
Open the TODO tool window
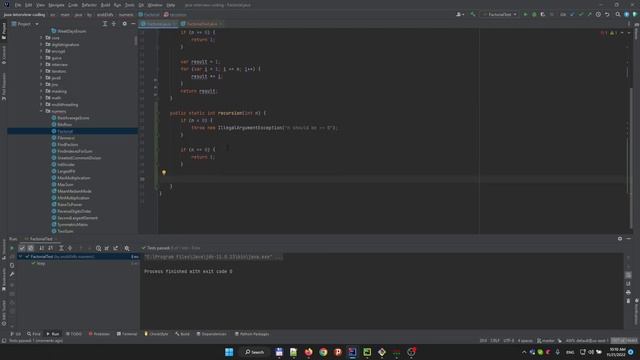[x=74, y=334]
